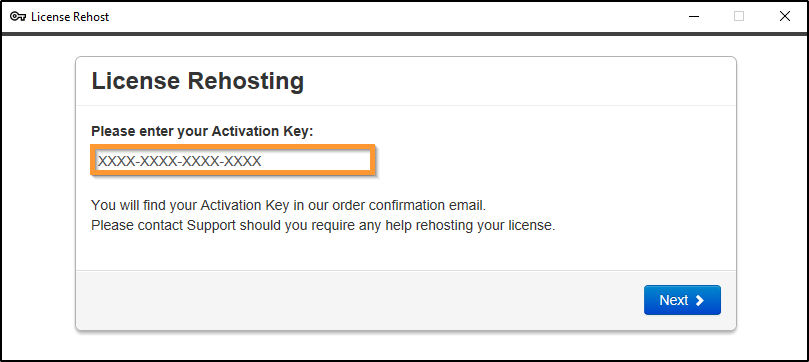The width and height of the screenshot is (809, 362).
Task: Minimize the License Rehost window
Action: [x=694, y=17]
